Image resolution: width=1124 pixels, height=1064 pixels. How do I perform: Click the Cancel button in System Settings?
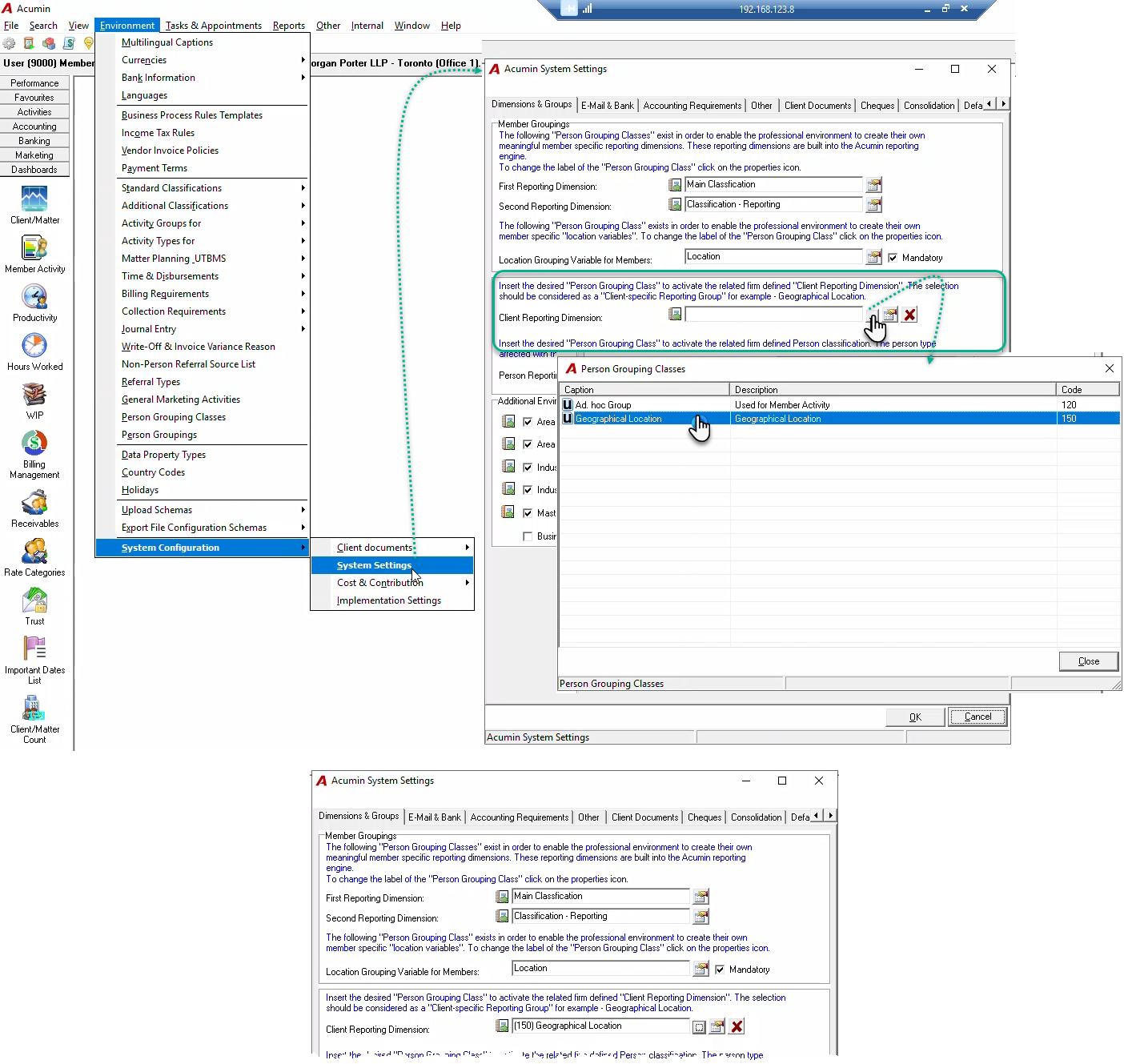tap(977, 717)
